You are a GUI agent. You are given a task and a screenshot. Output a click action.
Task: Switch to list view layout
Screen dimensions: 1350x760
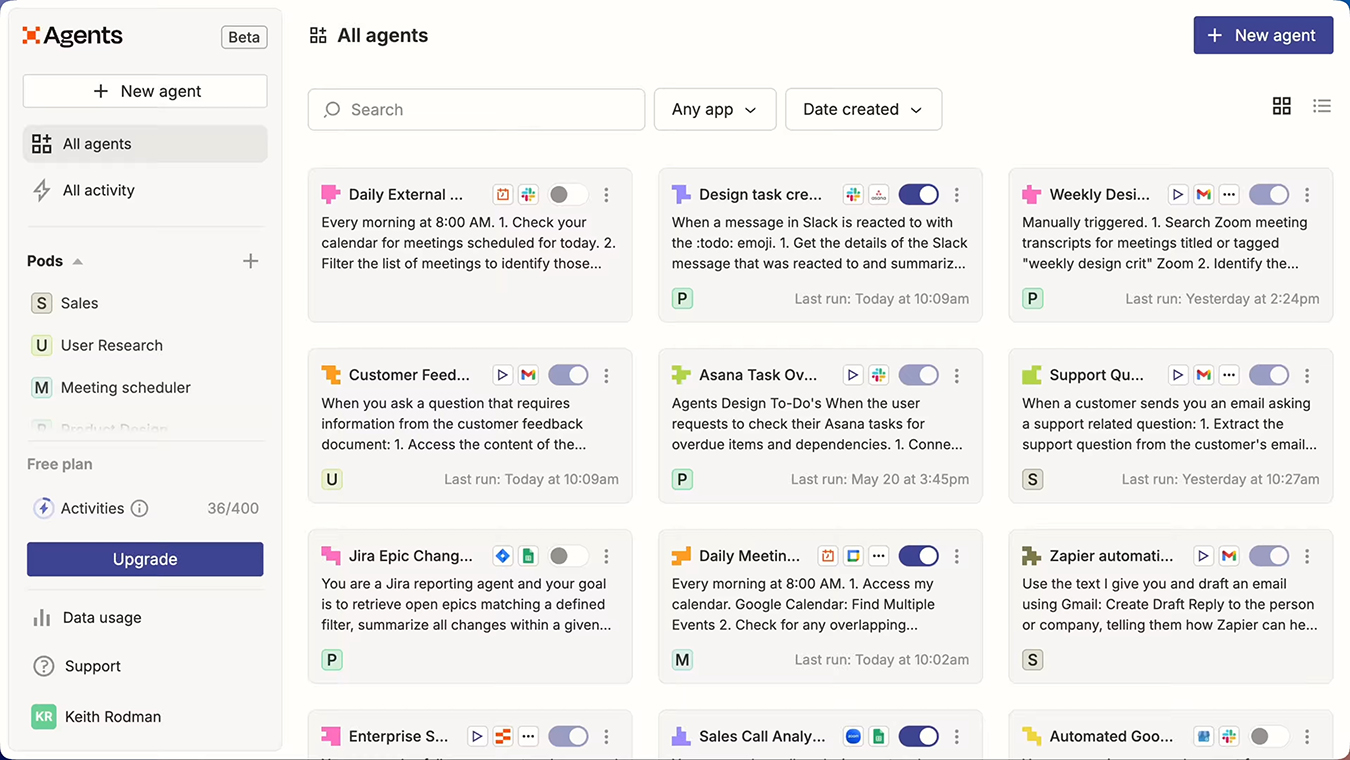point(1322,106)
